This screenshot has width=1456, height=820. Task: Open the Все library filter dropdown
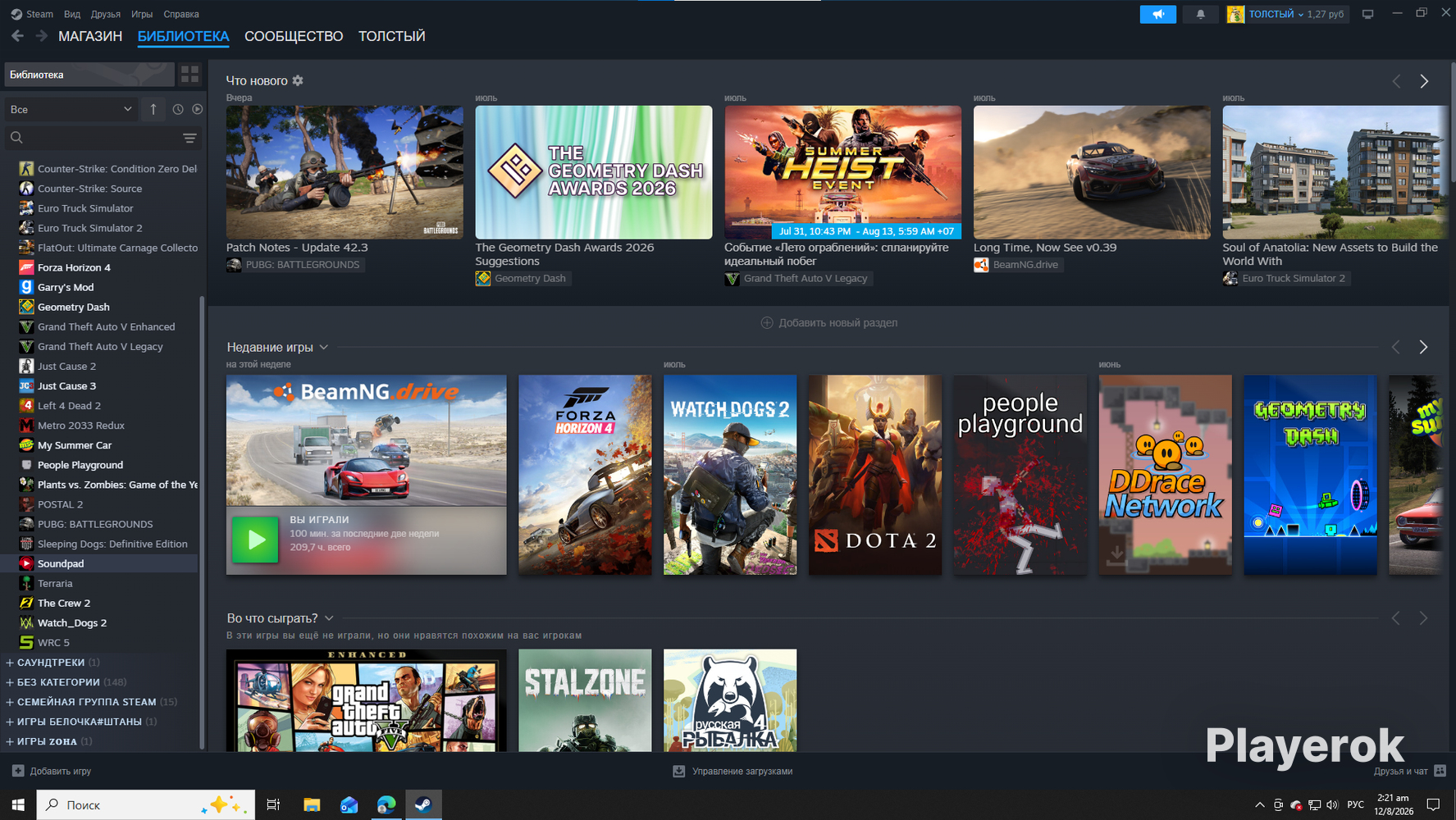click(x=71, y=109)
